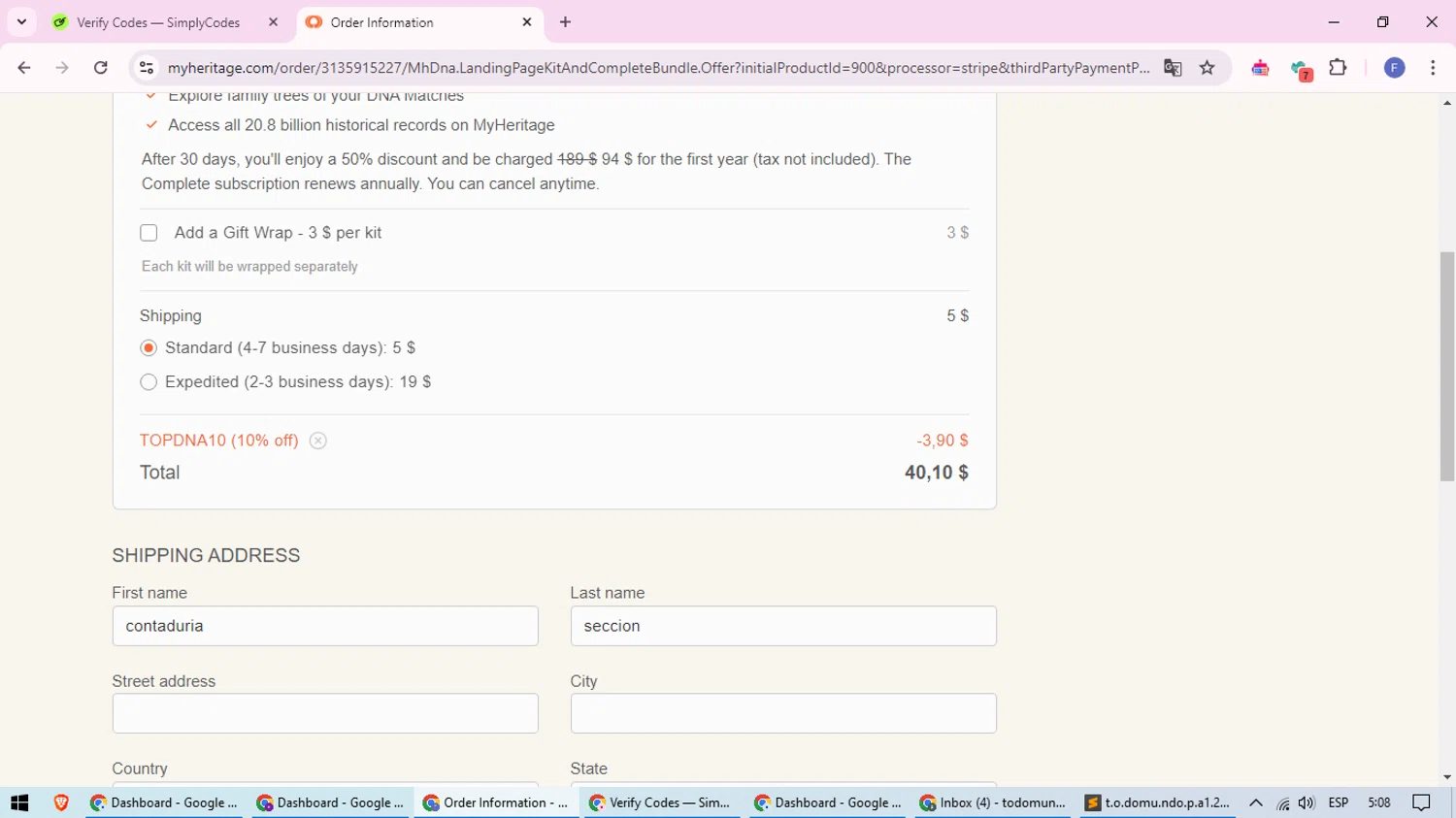The height and width of the screenshot is (818, 1456).
Task: Open a new browser tab
Action: pos(565,22)
